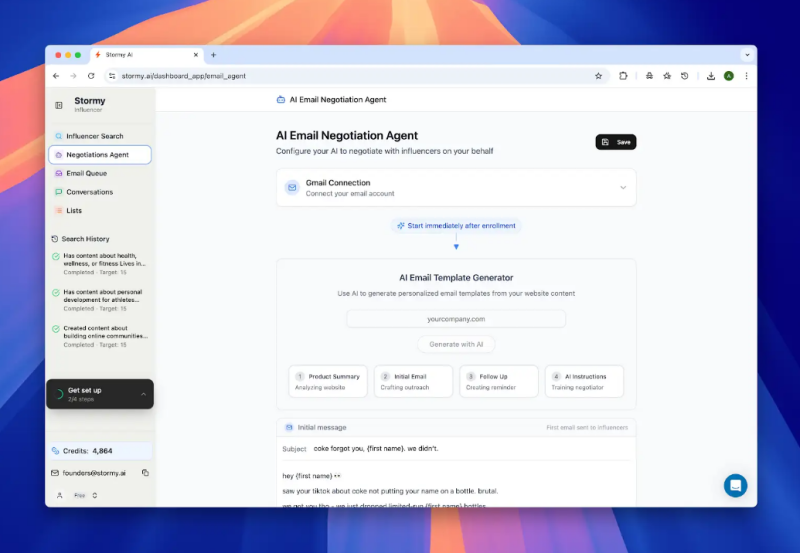Open a new browser tab
Screen dimensions: 800x553
click(214, 55)
